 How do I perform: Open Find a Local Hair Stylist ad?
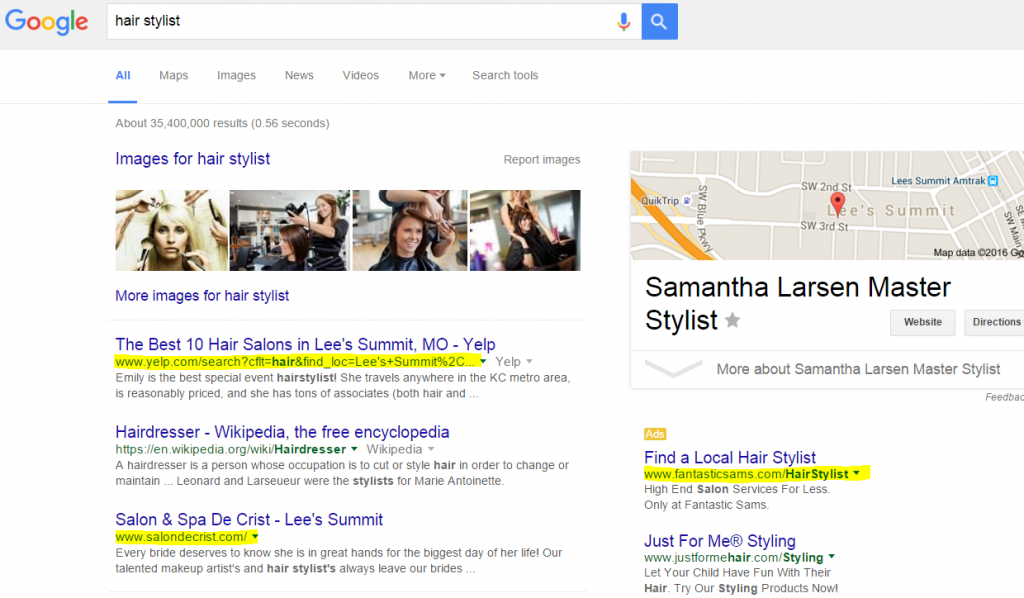(729, 457)
